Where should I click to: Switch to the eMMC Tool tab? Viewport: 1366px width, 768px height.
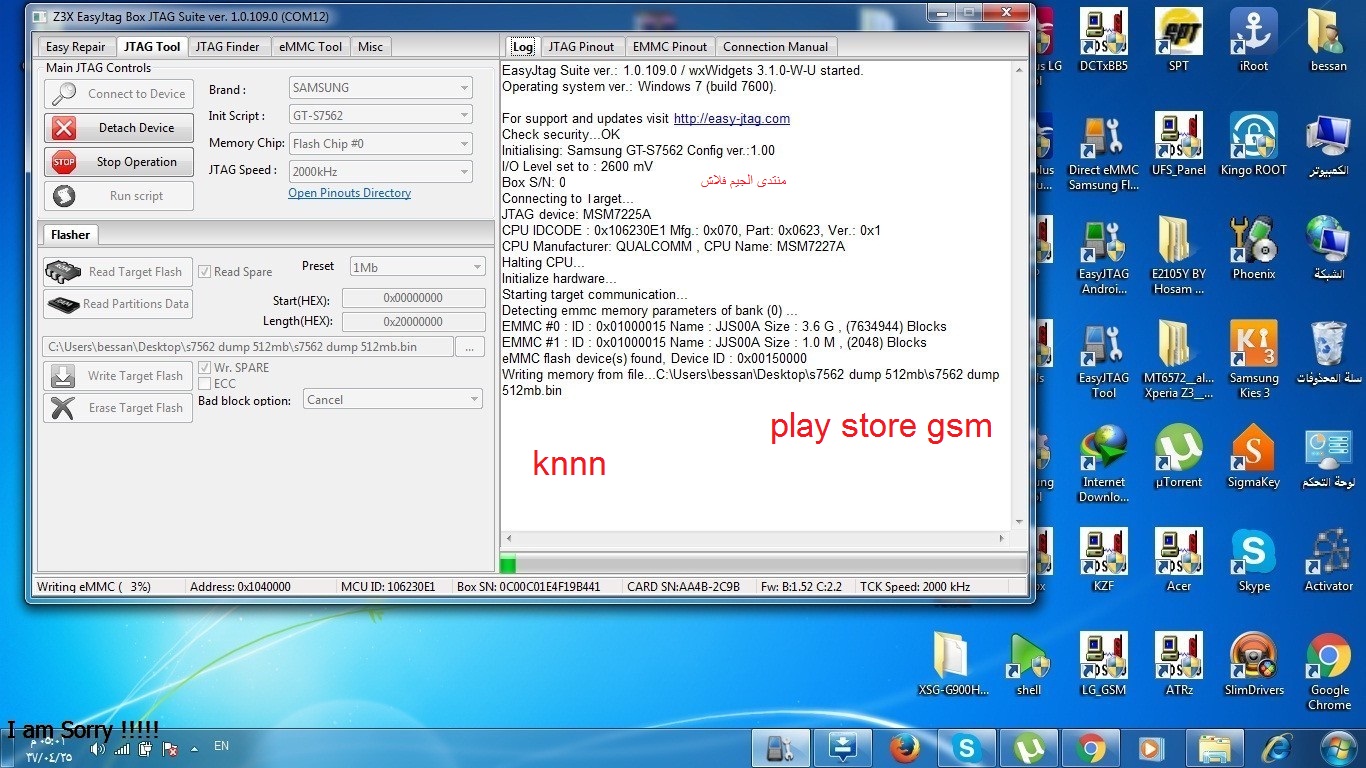(x=311, y=47)
